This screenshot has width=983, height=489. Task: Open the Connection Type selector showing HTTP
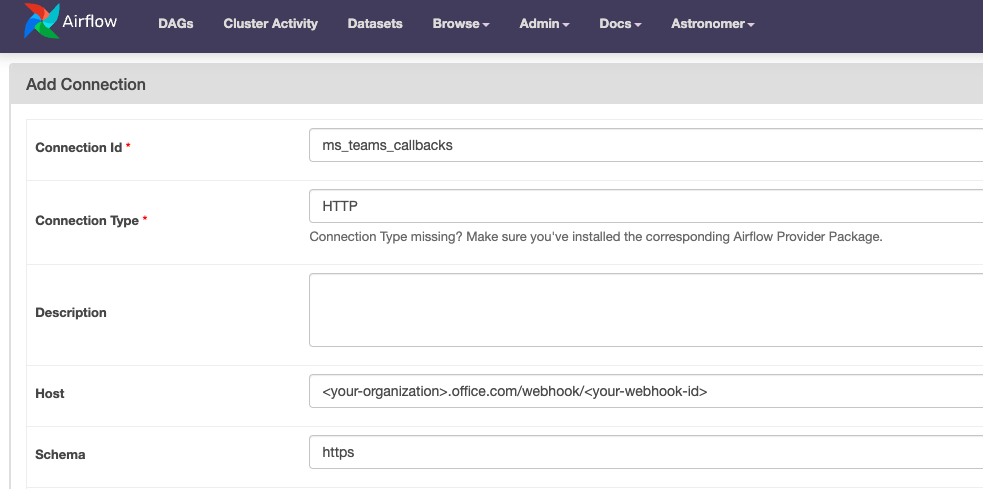[x=645, y=206]
